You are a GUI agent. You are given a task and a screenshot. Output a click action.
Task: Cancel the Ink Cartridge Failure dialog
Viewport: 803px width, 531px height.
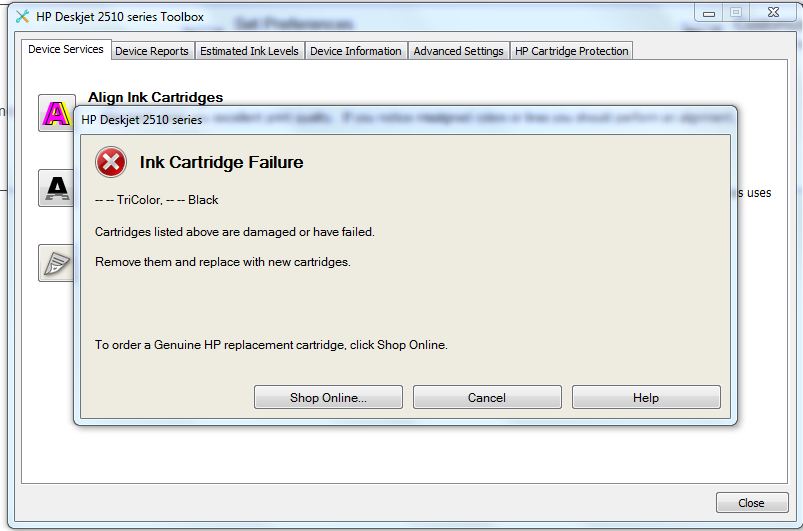[x=487, y=397]
